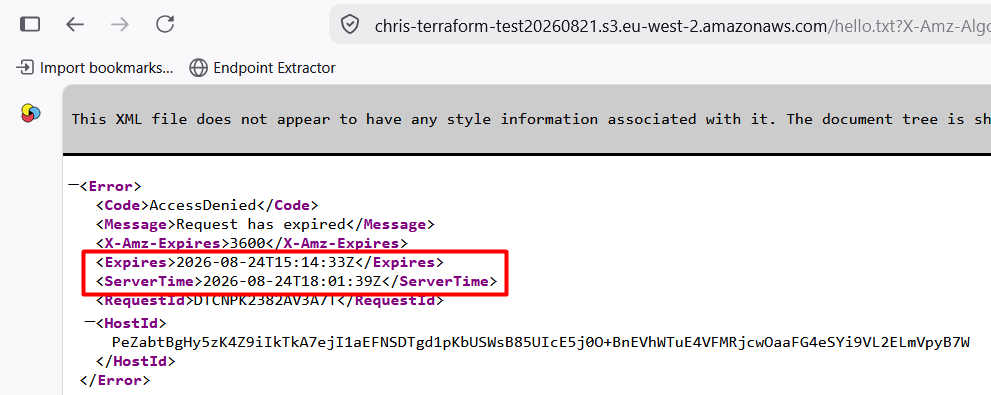This screenshot has width=991, height=395.
Task: Click the XML no style information banner
Action: click(526, 119)
